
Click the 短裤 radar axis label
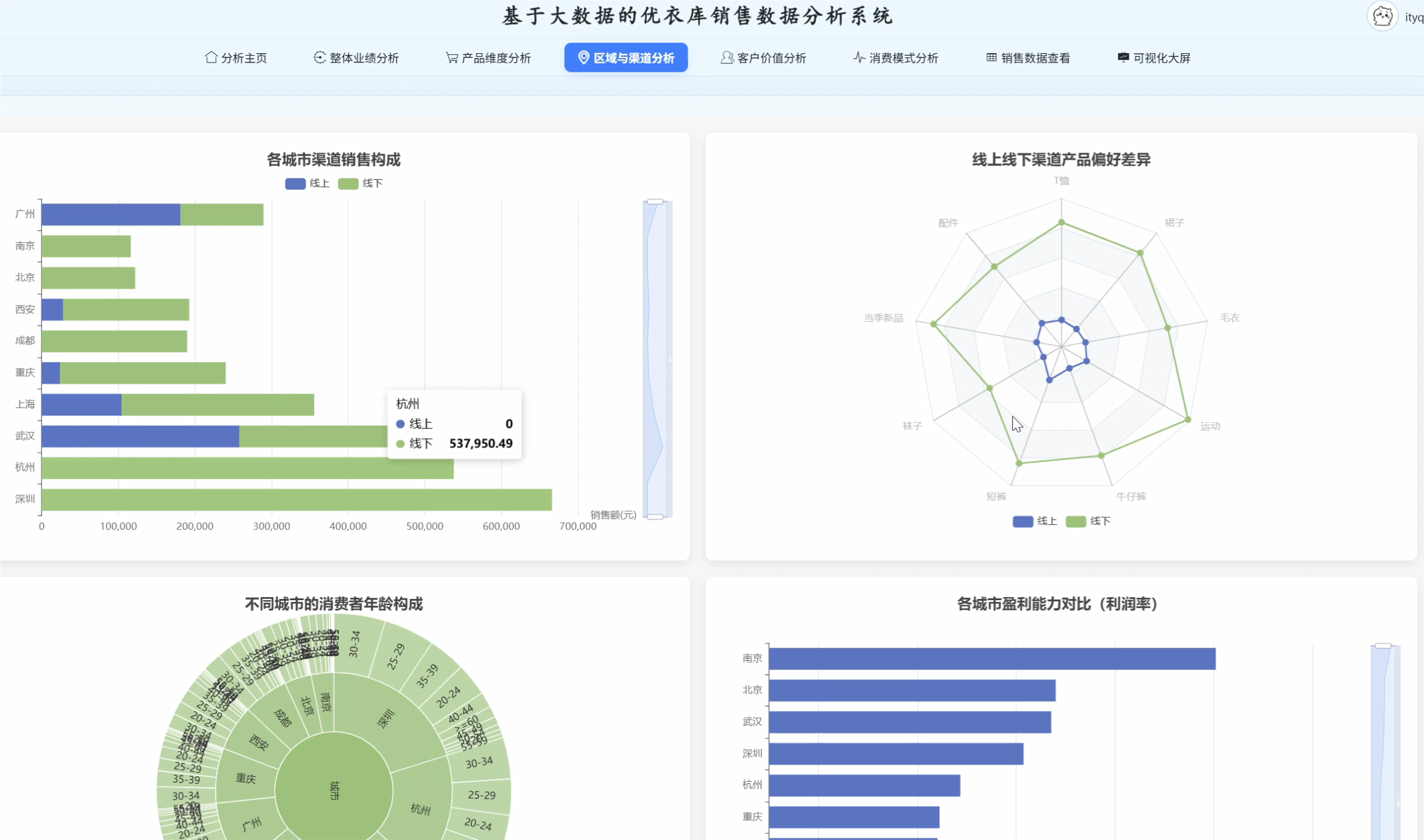pos(996,496)
